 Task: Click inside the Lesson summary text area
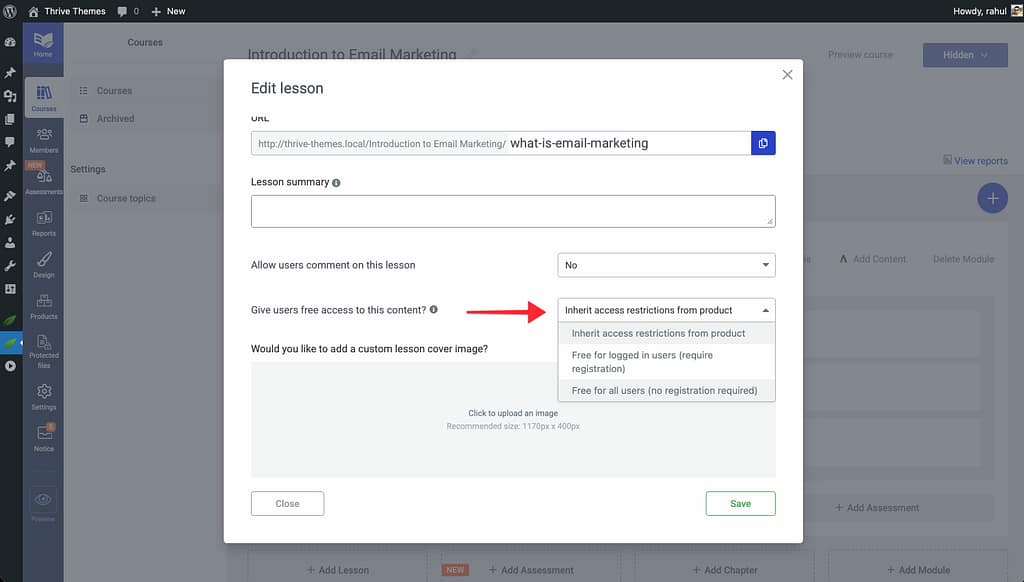(x=512, y=211)
